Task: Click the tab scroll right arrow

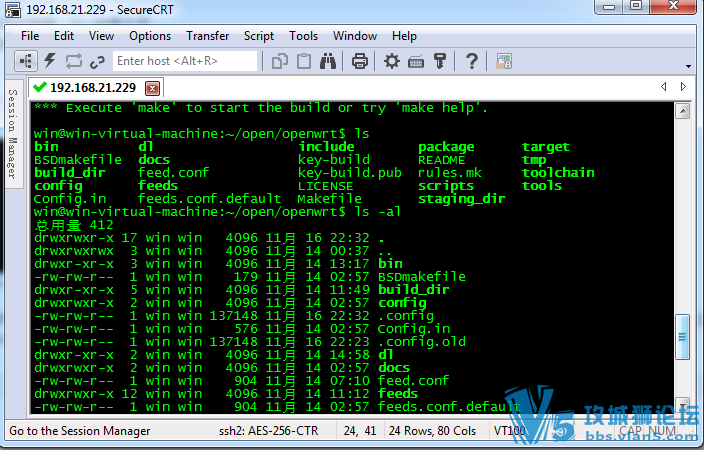Action: tap(683, 87)
